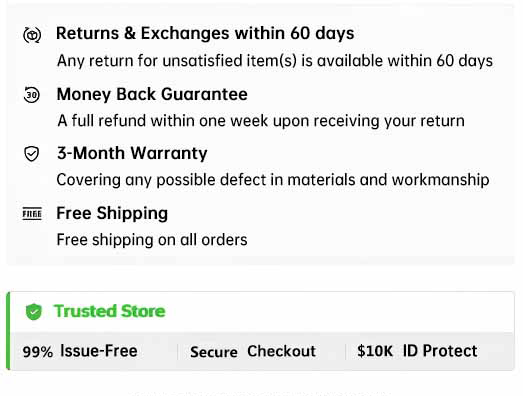
Task: Click the warranty shield checkmark icon
Action: pos(32,154)
